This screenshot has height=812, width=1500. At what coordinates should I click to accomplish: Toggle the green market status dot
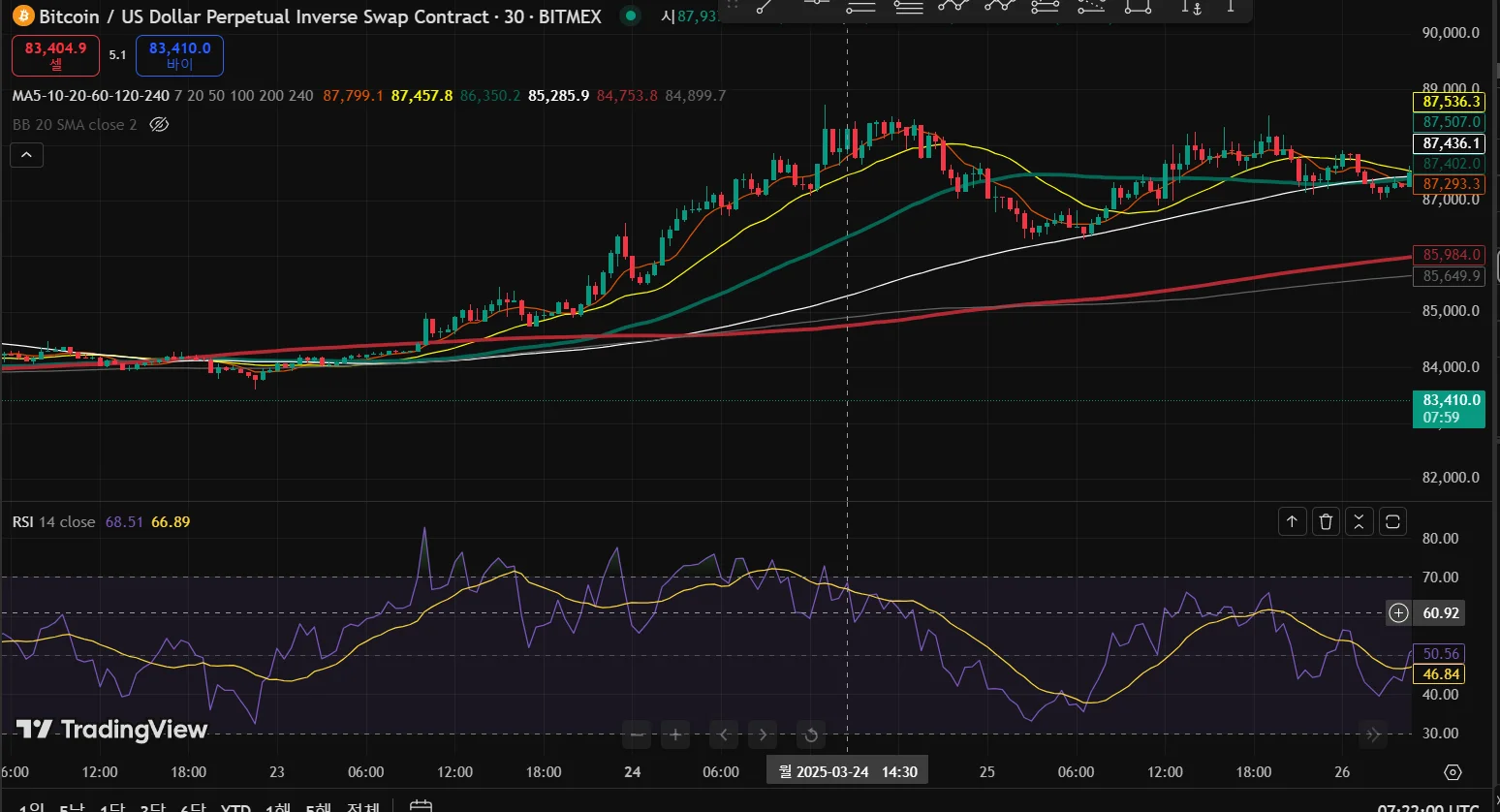pos(631,16)
